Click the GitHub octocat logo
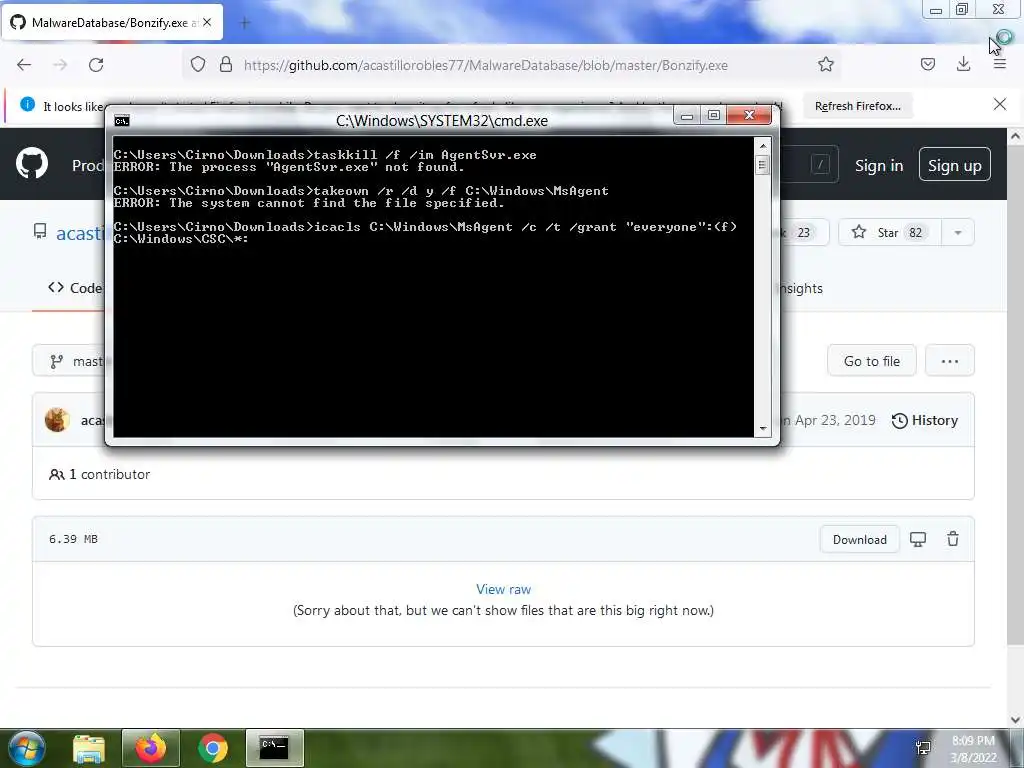The image size is (1024, 768). click(x=32, y=163)
